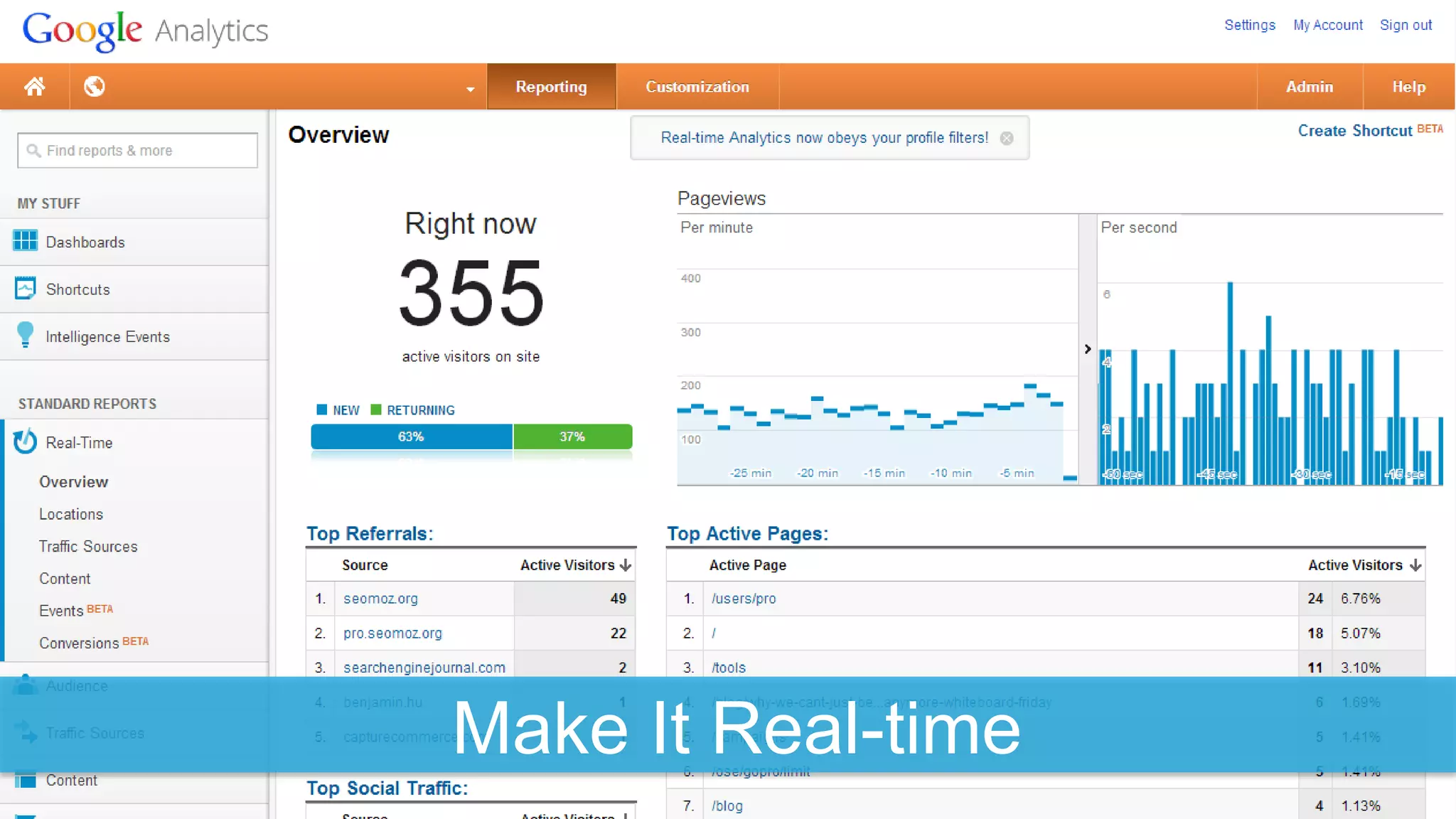Click the 355 active visitors count
This screenshot has width=1456, height=819.
point(471,292)
